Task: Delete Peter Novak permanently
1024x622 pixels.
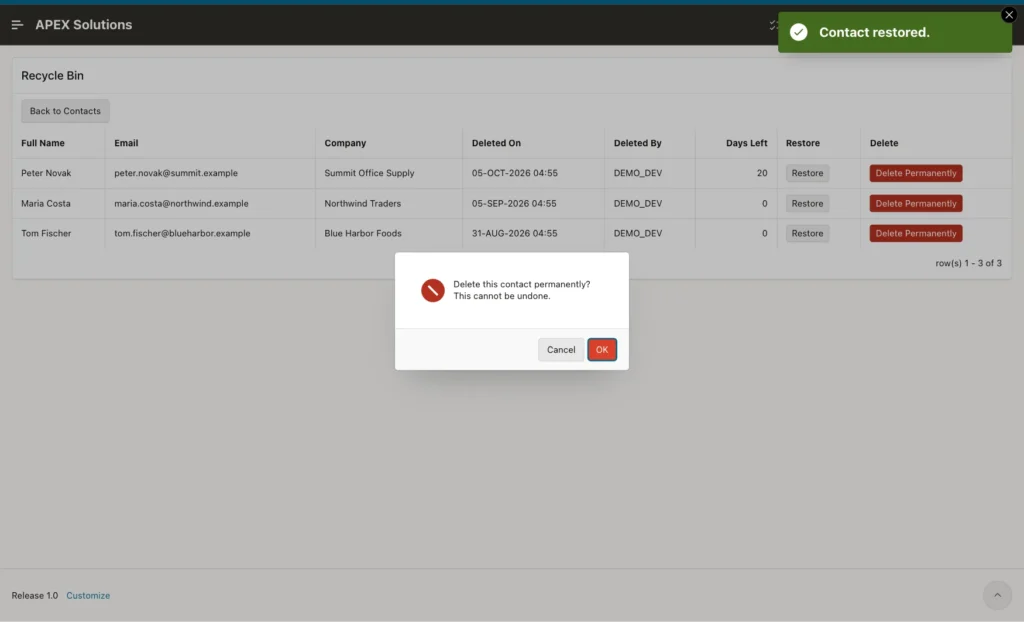Action: pos(916,173)
